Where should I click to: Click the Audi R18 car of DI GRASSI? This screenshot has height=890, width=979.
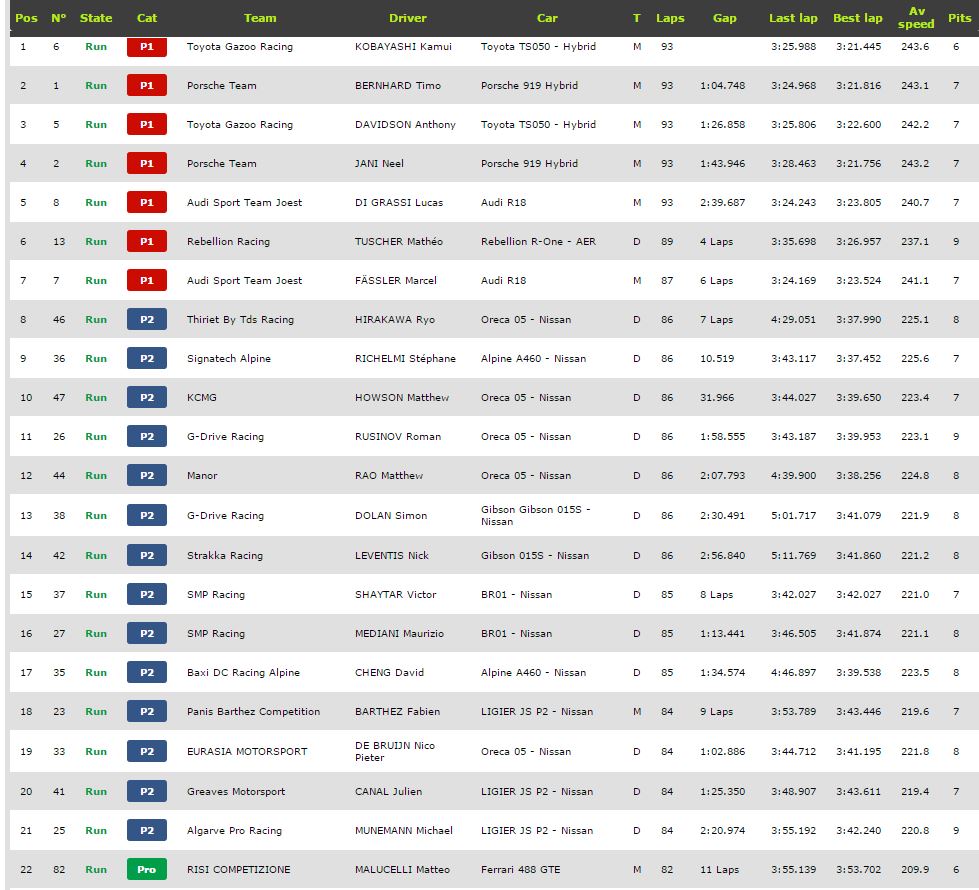[503, 202]
